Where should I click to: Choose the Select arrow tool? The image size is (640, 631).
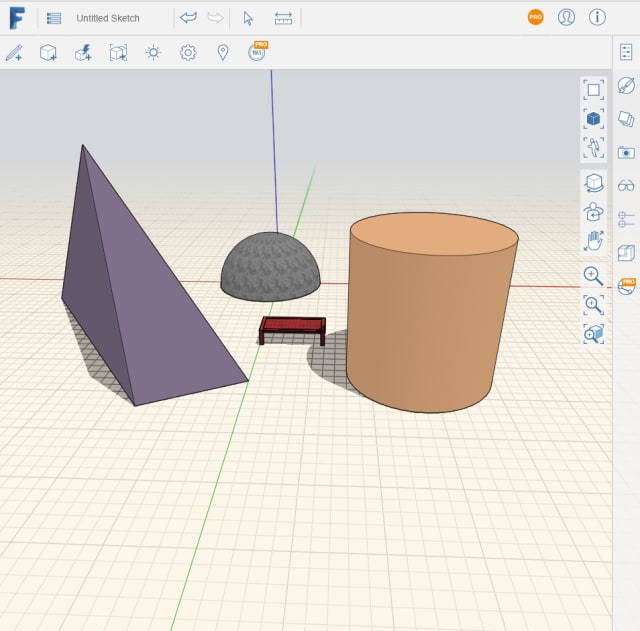[x=248, y=18]
